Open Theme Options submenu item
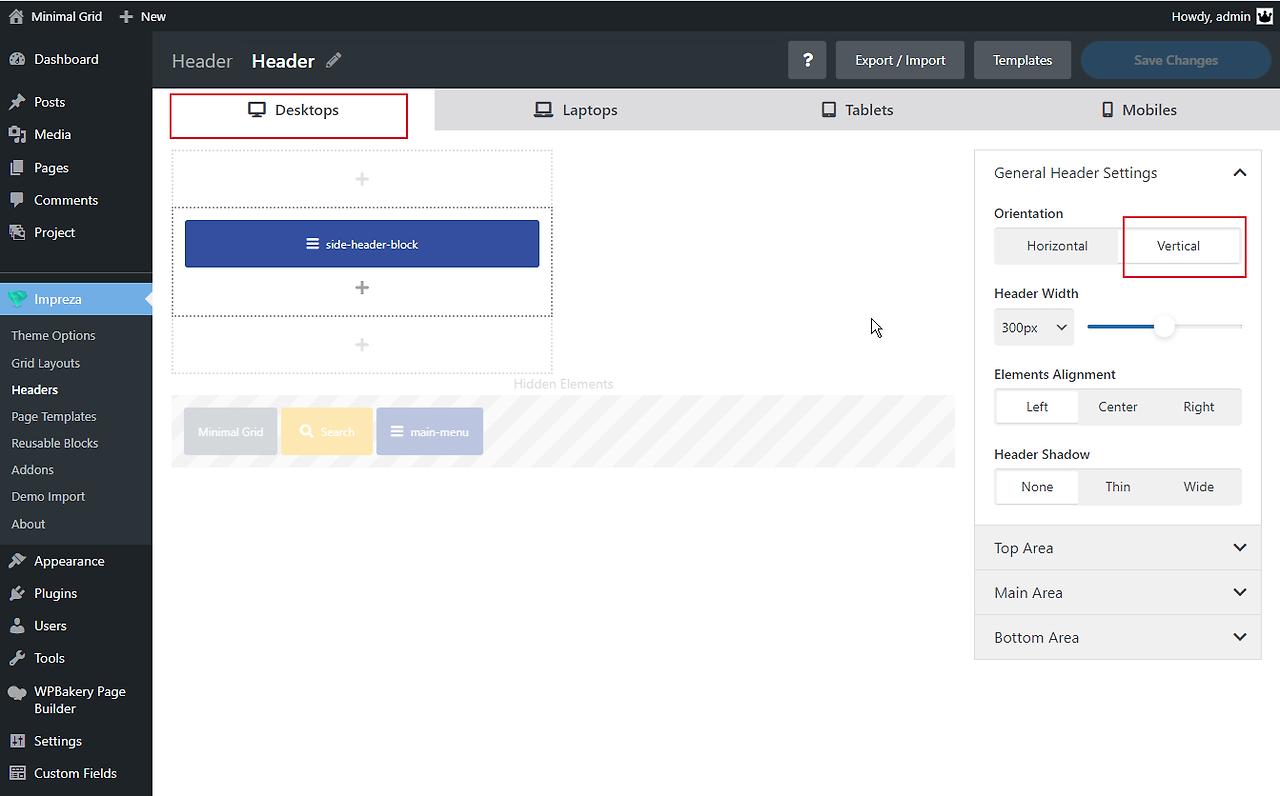The height and width of the screenshot is (796, 1280). 53,336
